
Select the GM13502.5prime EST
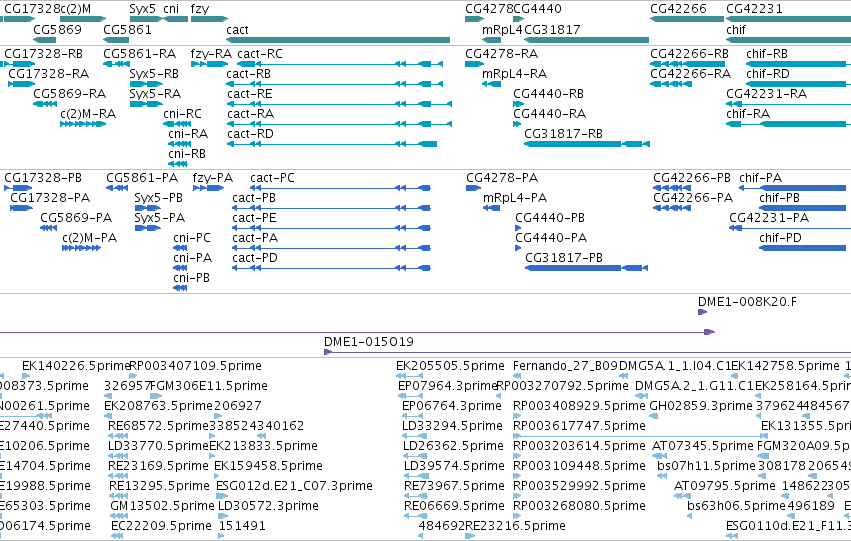click(x=118, y=517)
